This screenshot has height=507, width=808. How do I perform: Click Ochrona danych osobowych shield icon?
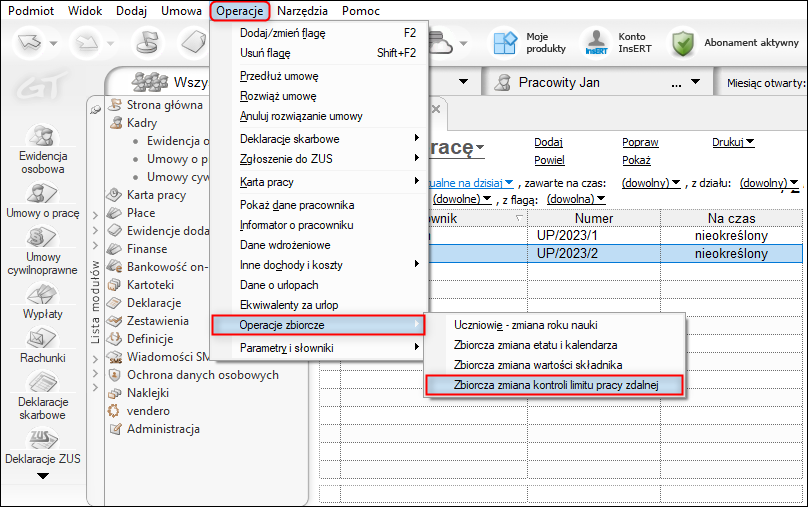(x=114, y=375)
